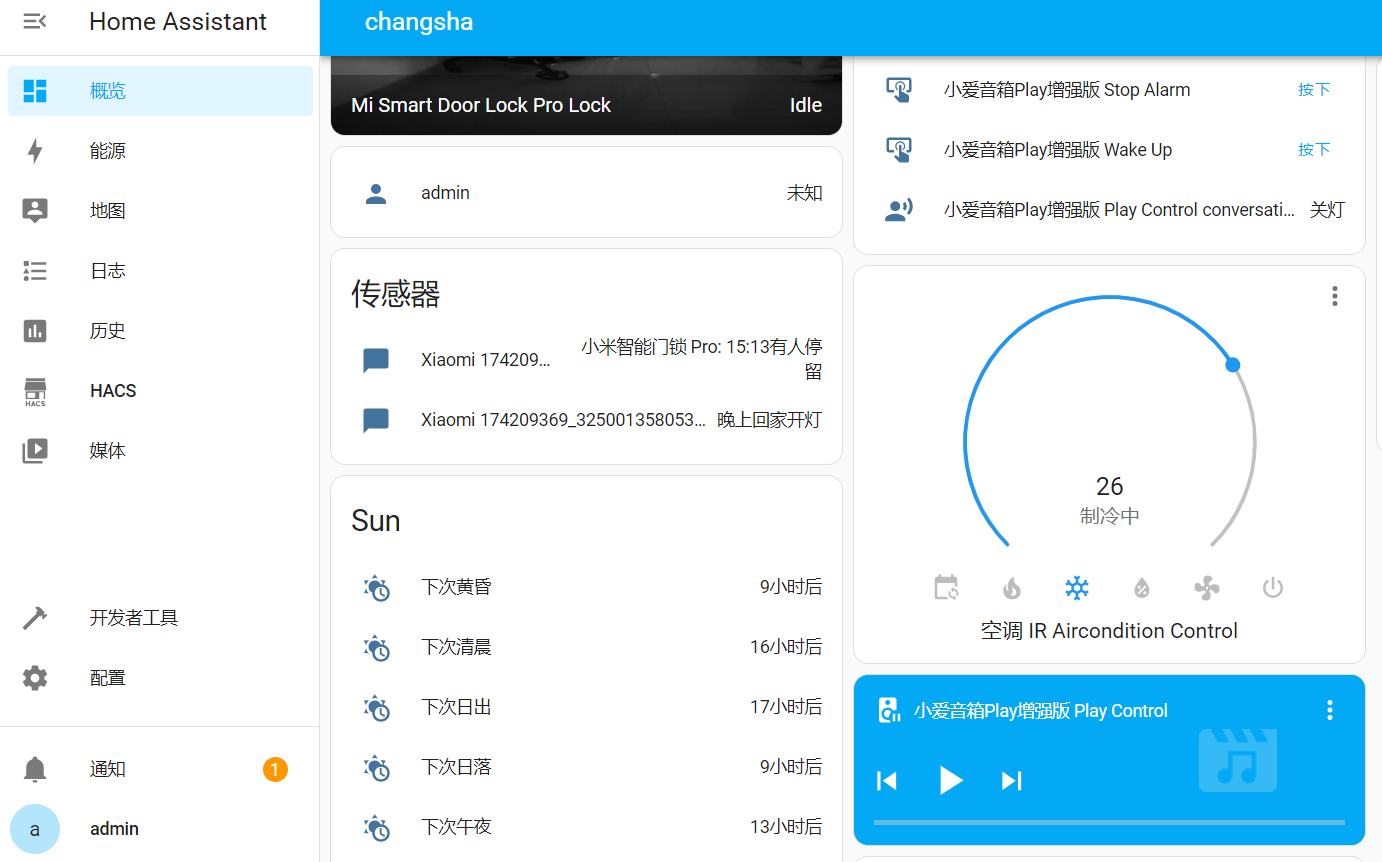Click the speaking-person conversation icon
Screen dimensions: 1382x862
click(x=898, y=210)
